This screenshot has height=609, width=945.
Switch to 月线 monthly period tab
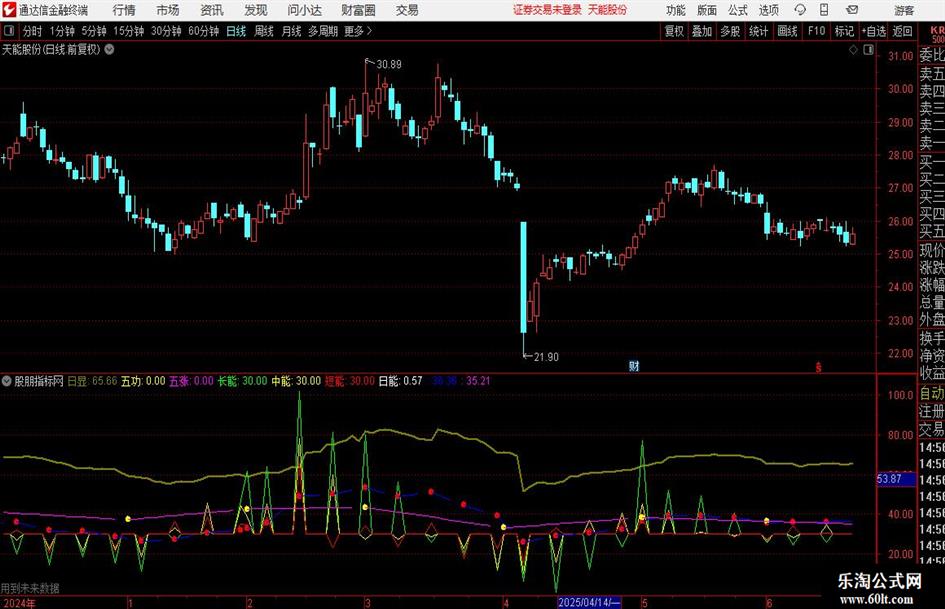tap(291, 31)
